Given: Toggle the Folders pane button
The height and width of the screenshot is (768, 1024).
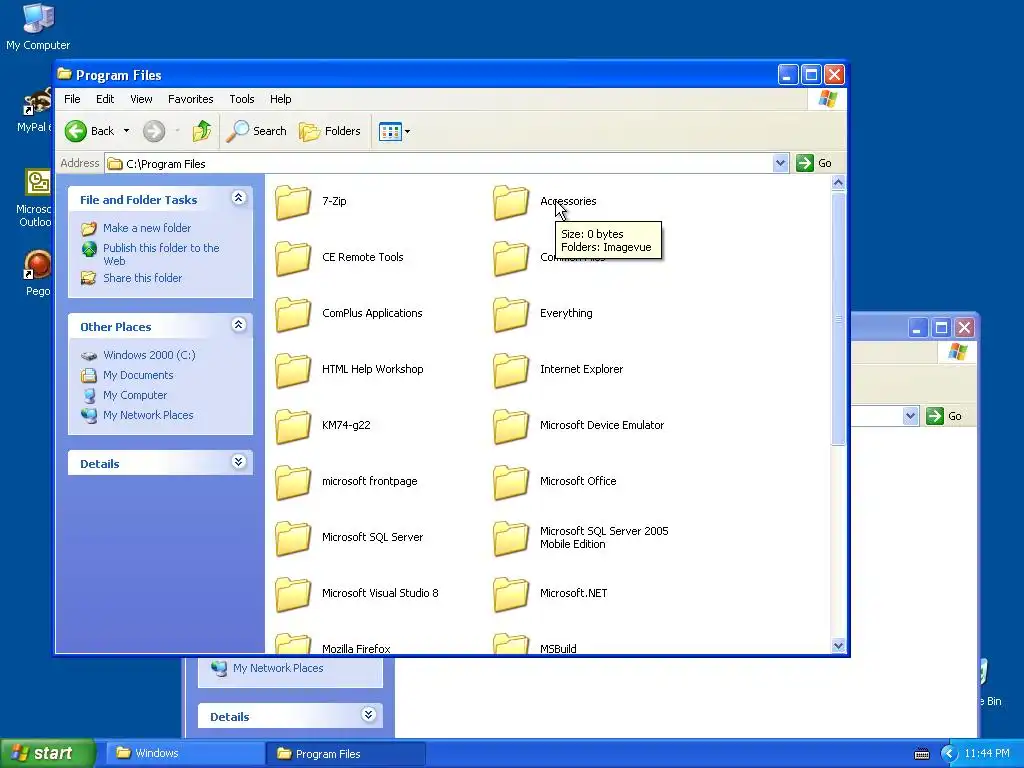Looking at the screenshot, I should point(330,131).
